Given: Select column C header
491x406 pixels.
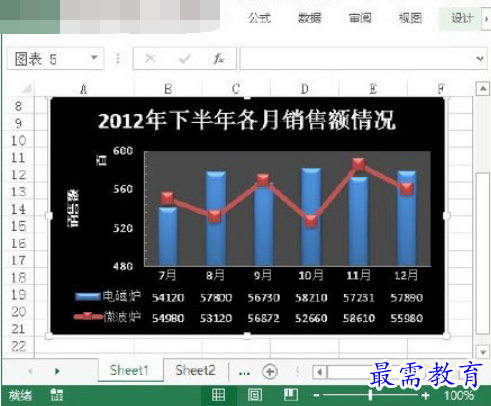Looking at the screenshot, I should [x=236, y=89].
